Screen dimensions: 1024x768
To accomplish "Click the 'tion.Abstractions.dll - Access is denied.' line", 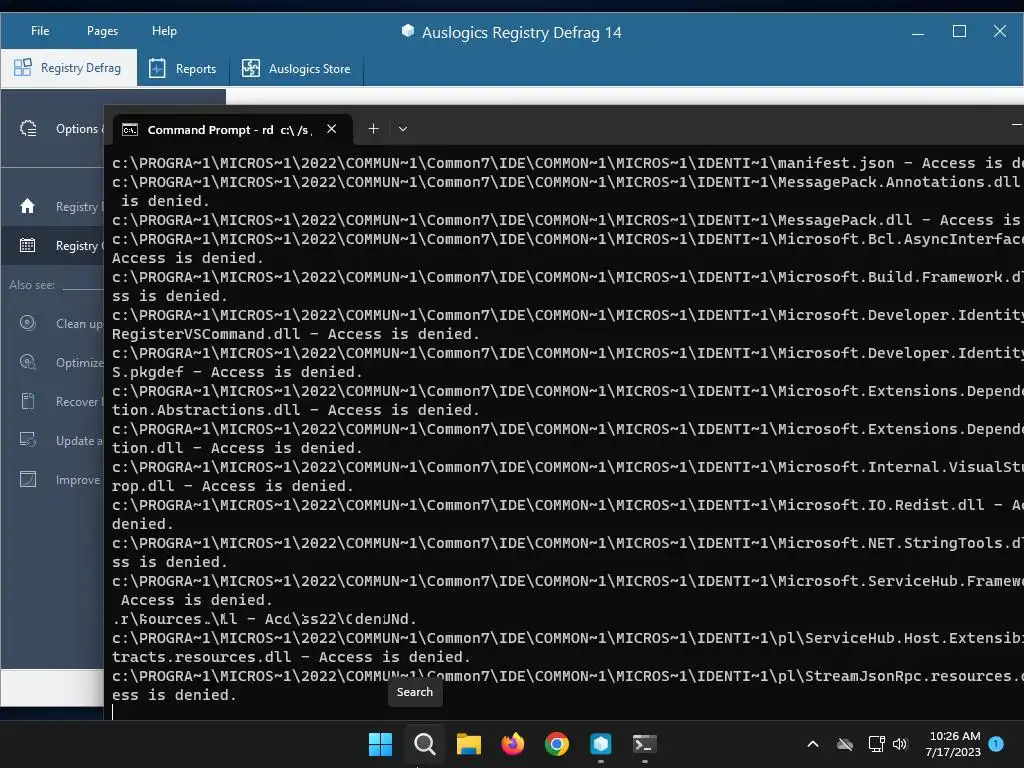I will click(295, 410).
